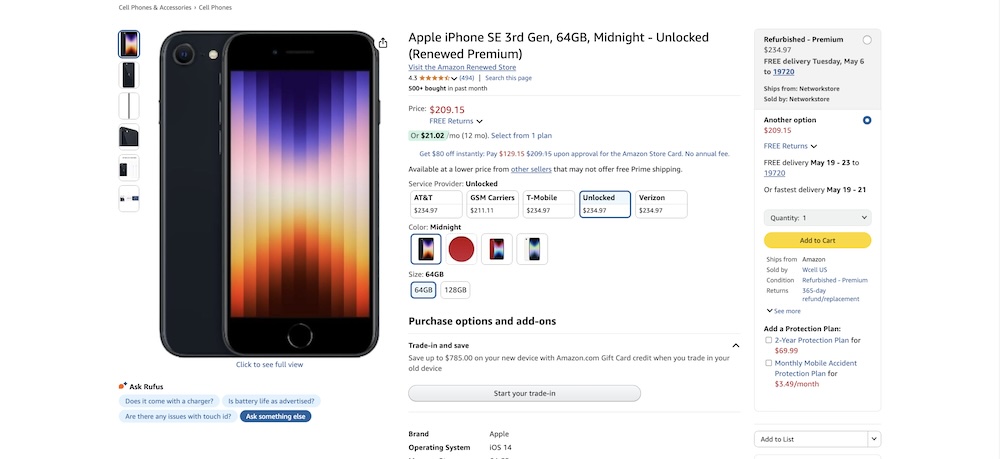Click the Rufus icon beside Ask Rufus
The height and width of the screenshot is (459, 1000).
122,386
